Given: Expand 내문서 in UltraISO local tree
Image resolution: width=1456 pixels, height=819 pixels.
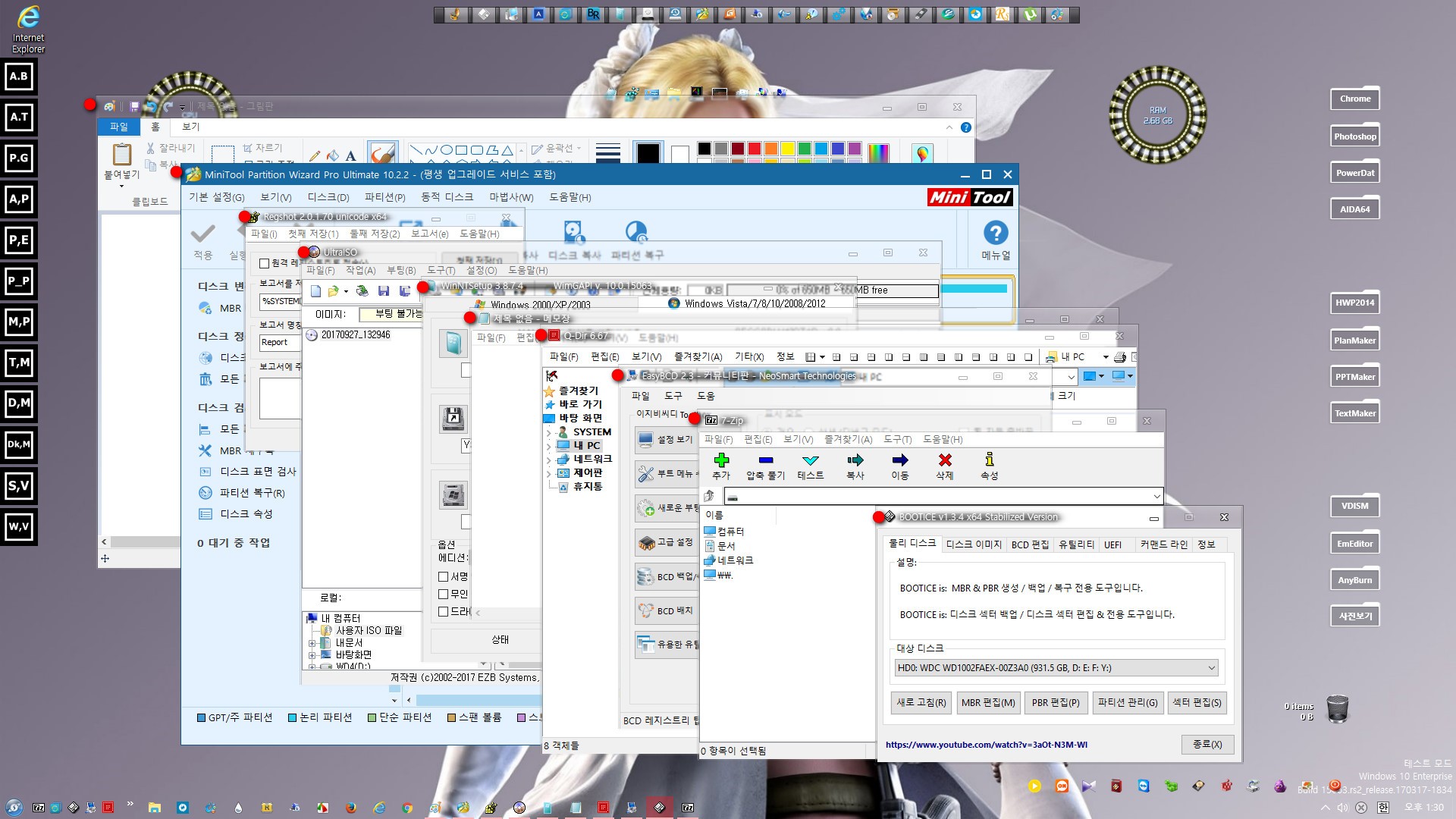Looking at the screenshot, I should [312, 643].
